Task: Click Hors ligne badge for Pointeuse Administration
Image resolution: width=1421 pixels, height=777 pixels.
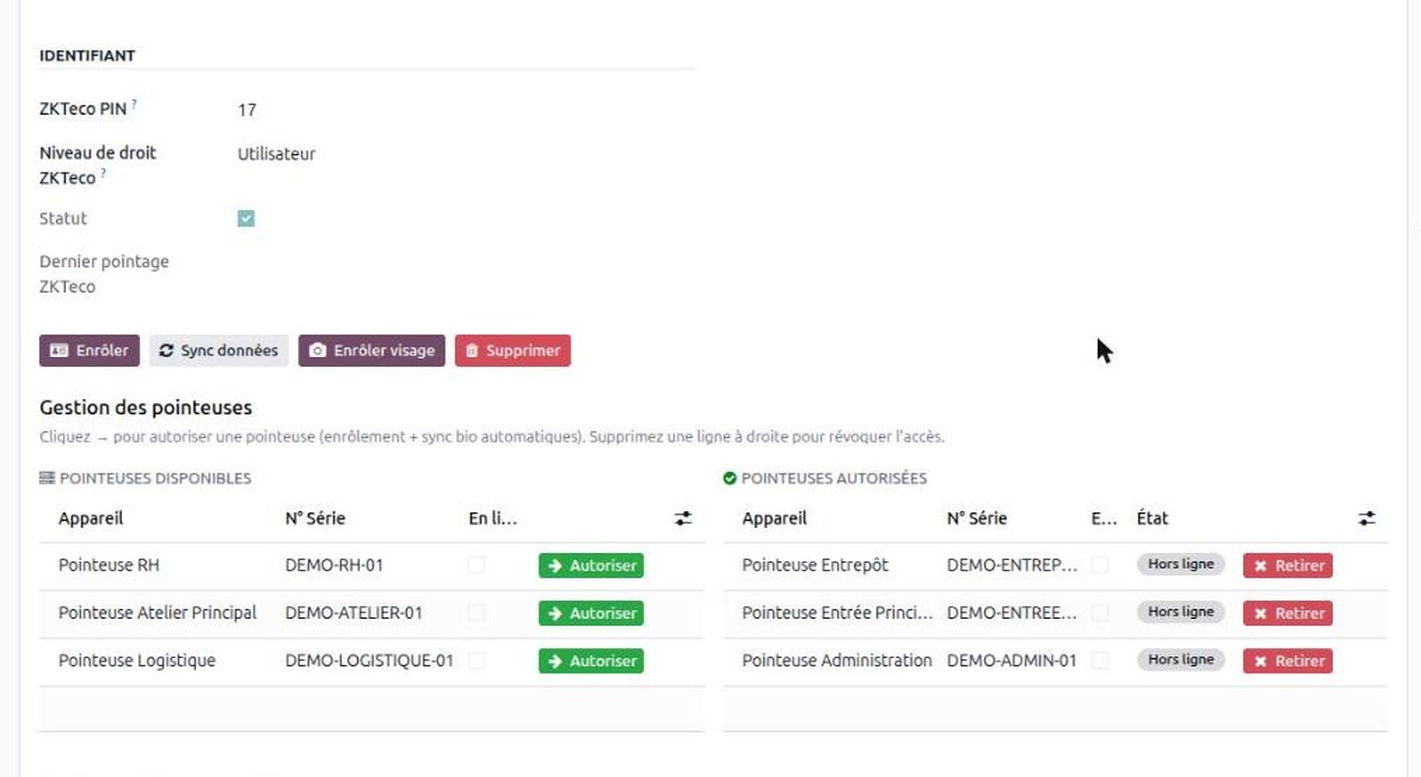Action: (1181, 660)
